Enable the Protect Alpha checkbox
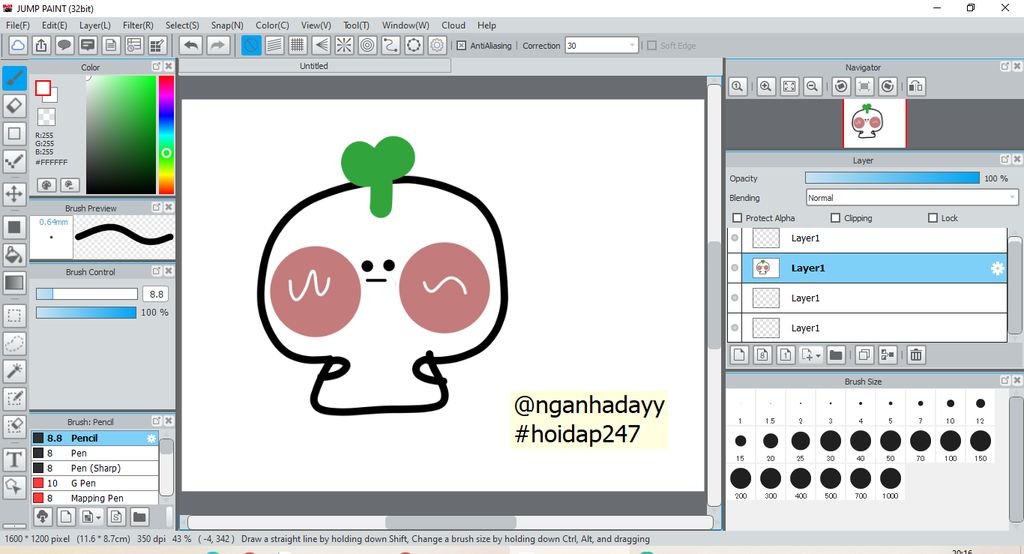Image resolution: width=1024 pixels, height=554 pixels. tap(737, 218)
